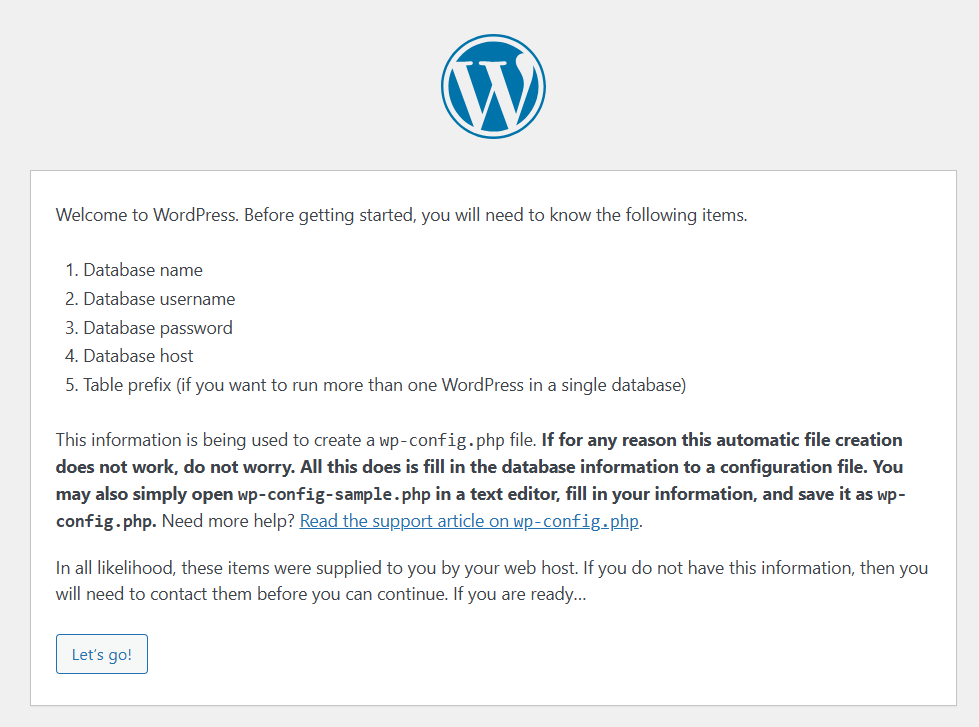Click the "In all likelihood" paragraph start

pyautogui.click(x=110, y=568)
